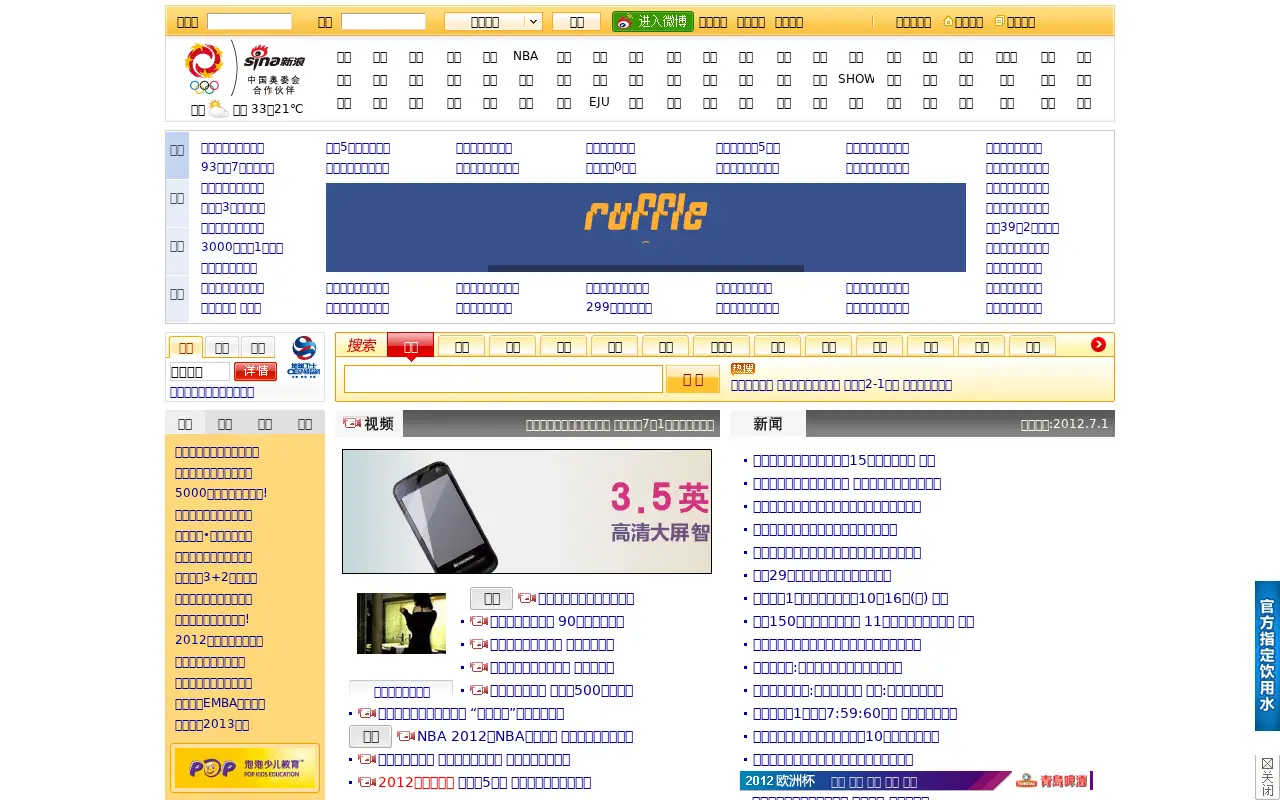Open the 新闻 section header
Image resolution: width=1280 pixels, height=800 pixels.
[x=768, y=424]
